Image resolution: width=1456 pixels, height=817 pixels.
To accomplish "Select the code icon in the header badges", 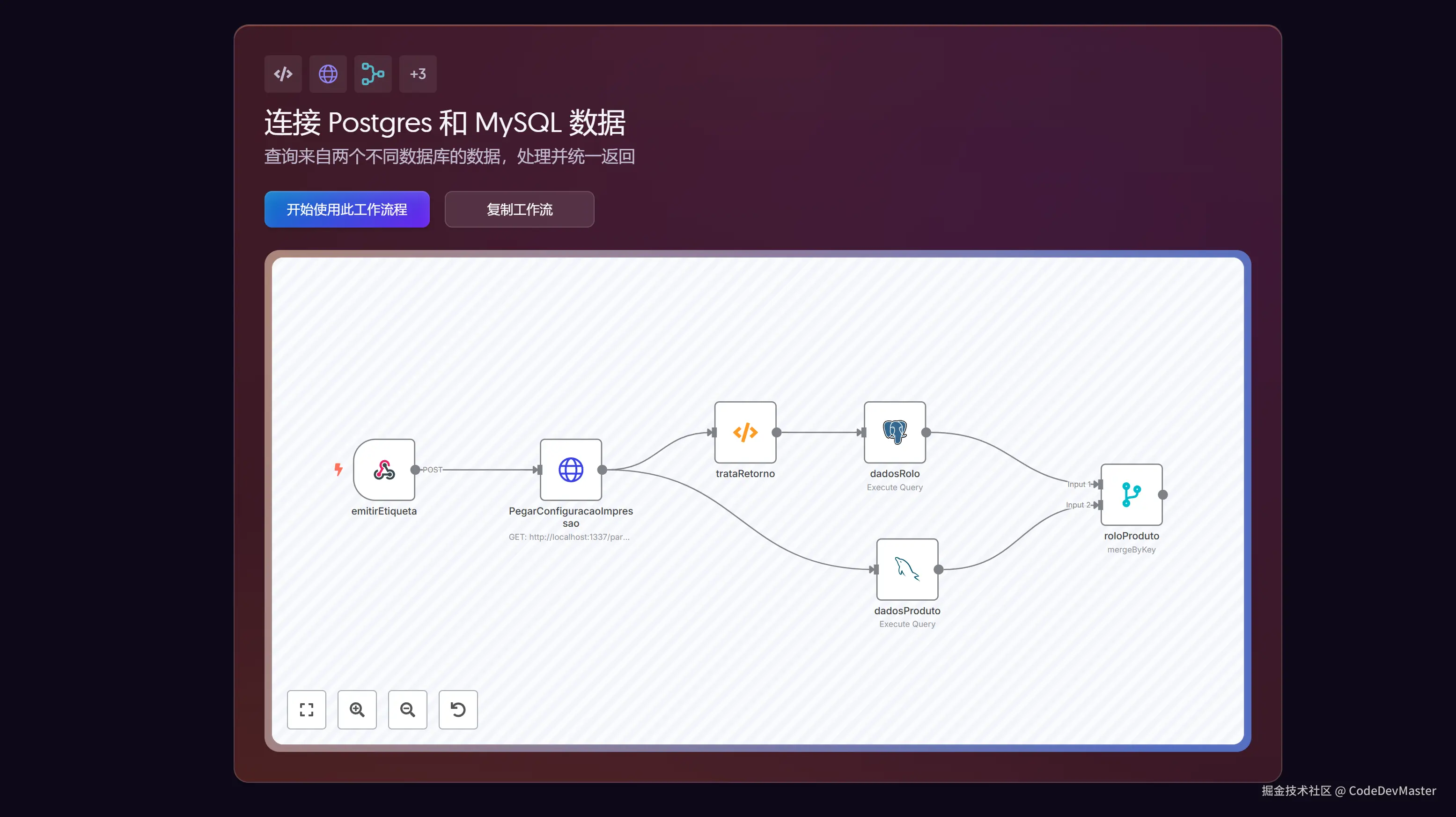I will pos(283,74).
